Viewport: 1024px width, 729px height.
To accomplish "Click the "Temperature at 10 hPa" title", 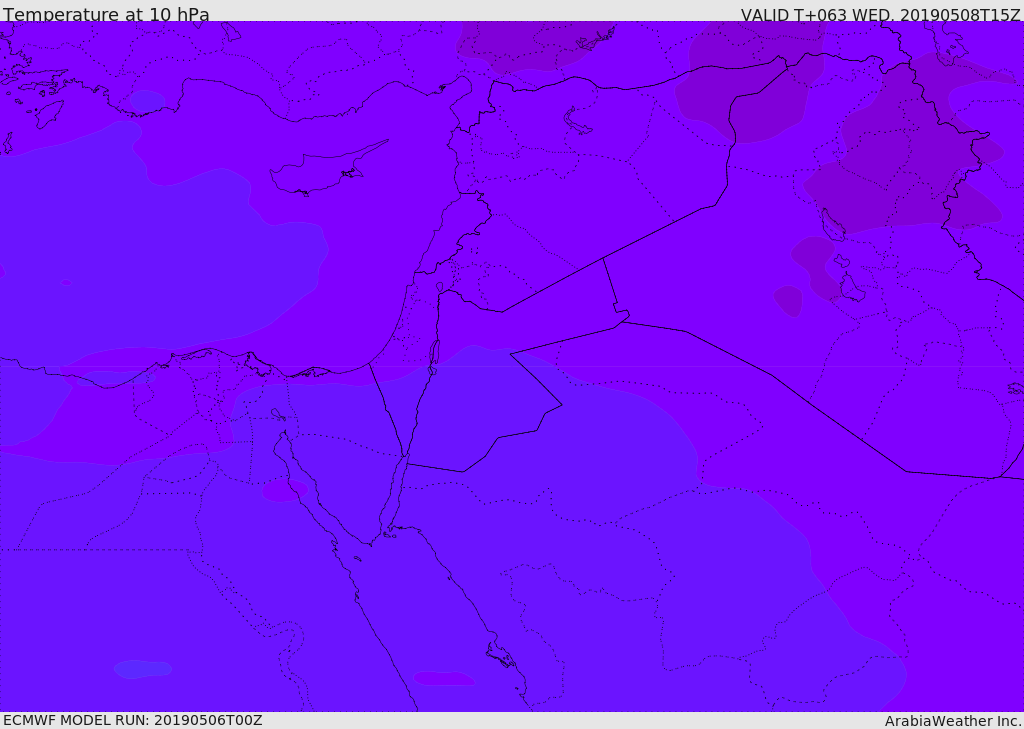I will tap(106, 15).
